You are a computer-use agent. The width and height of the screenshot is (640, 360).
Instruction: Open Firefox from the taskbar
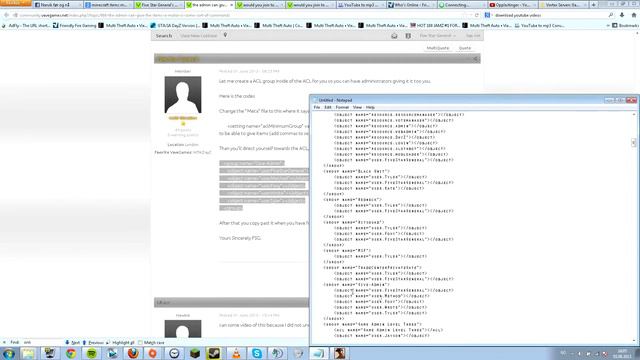point(133,353)
